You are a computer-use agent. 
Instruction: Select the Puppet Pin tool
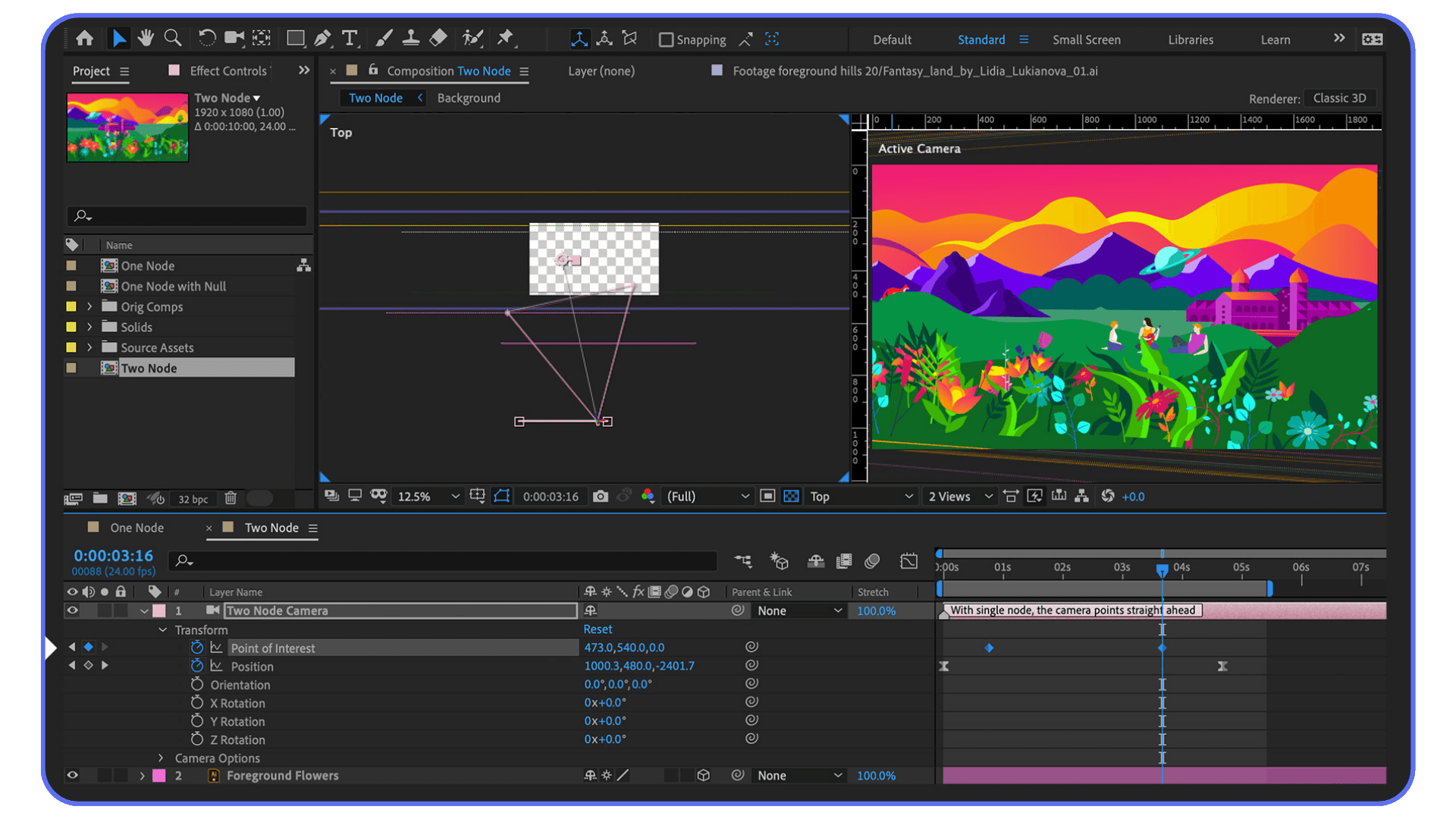point(506,38)
